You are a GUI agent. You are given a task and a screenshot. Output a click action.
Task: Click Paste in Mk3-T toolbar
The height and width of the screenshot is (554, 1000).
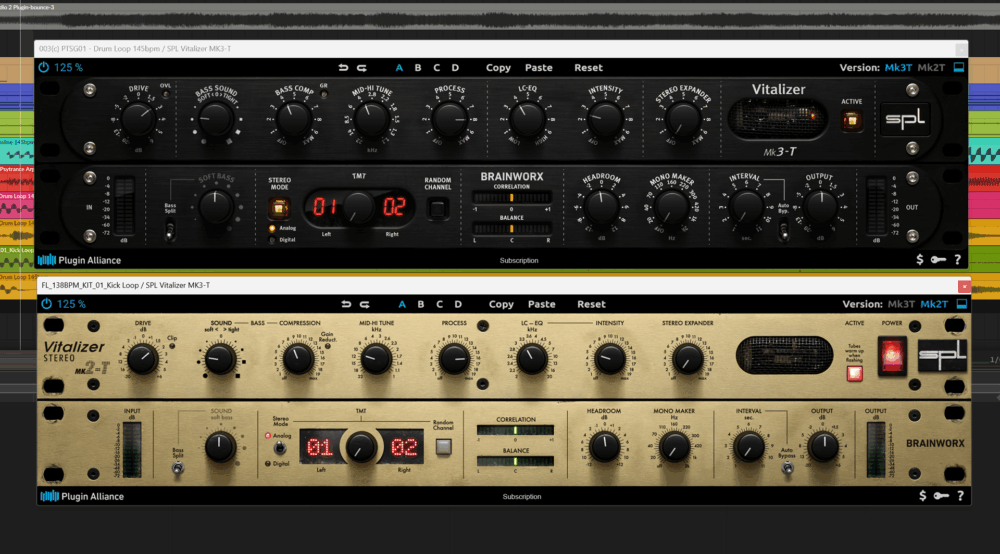click(539, 68)
